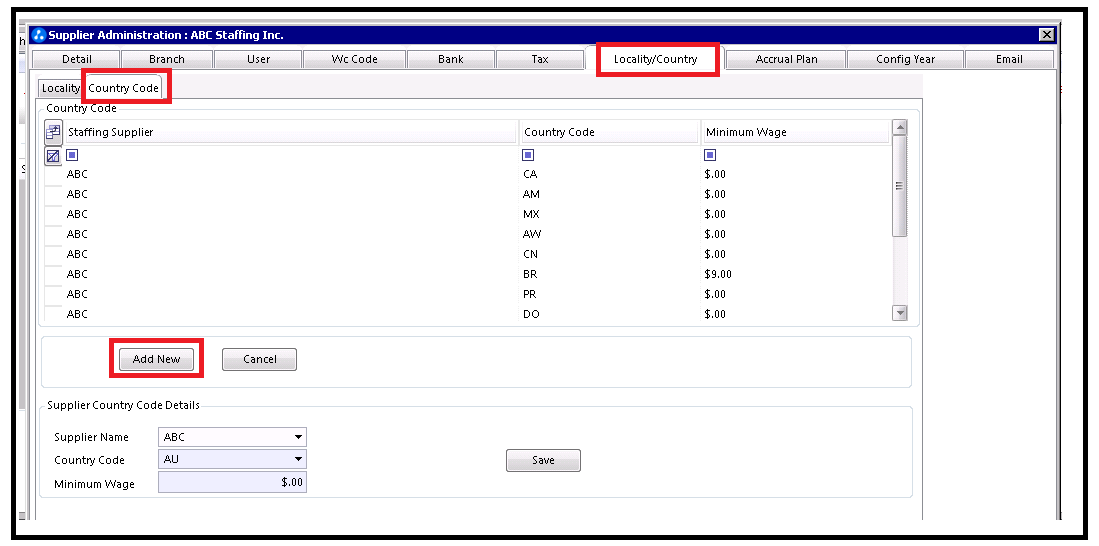The image size is (1099, 546).
Task: Click the grid vertical scrollbar thumb
Action: [899, 186]
